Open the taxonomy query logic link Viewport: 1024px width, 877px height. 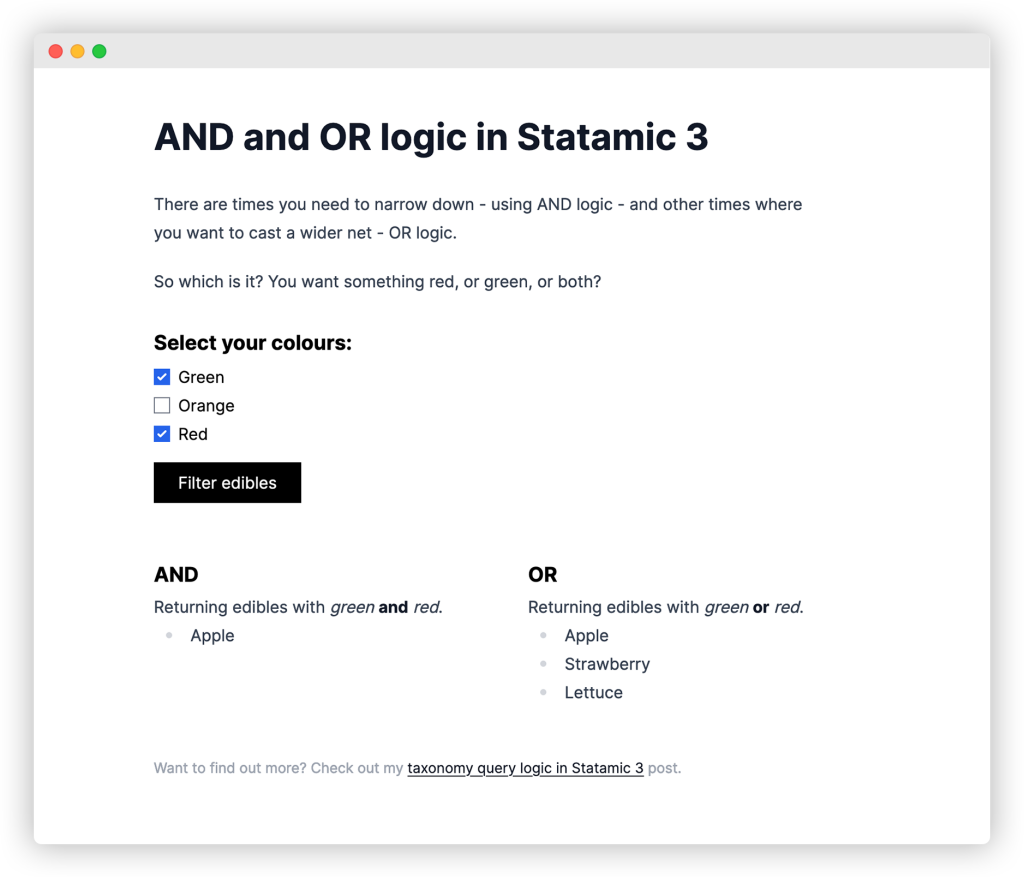pos(525,768)
